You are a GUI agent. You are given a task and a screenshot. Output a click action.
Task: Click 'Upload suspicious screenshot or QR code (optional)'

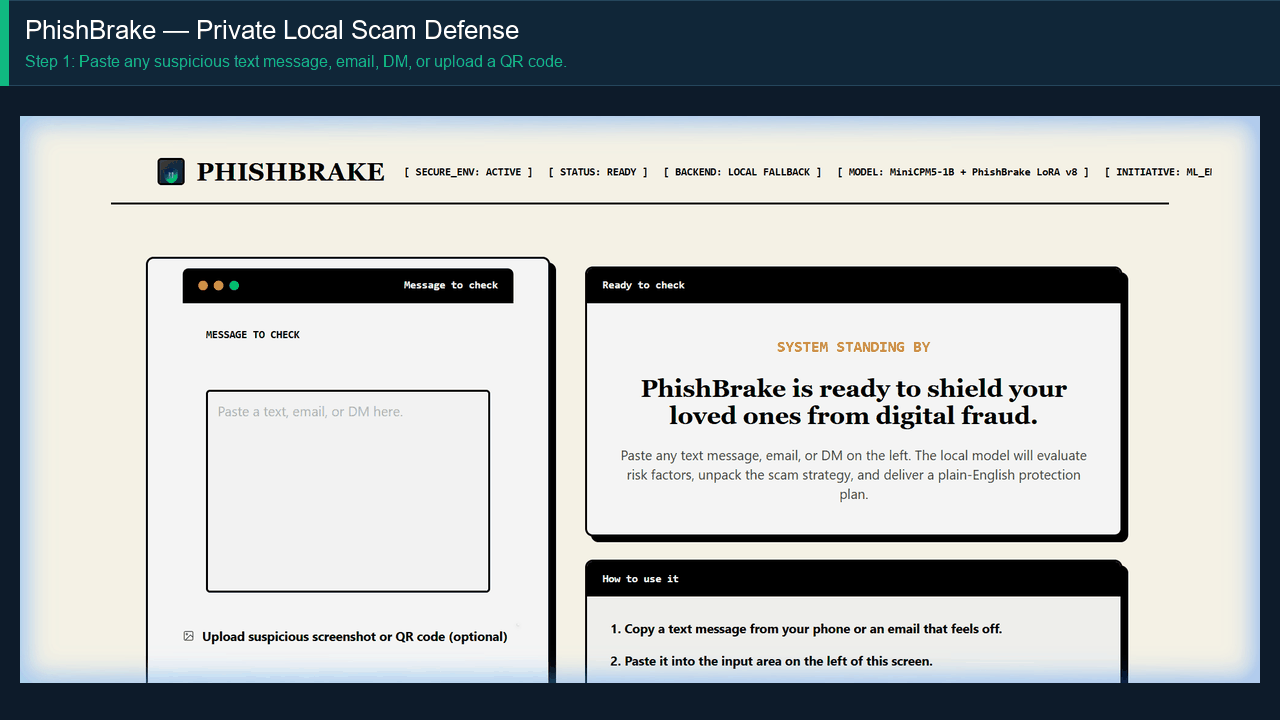point(354,636)
